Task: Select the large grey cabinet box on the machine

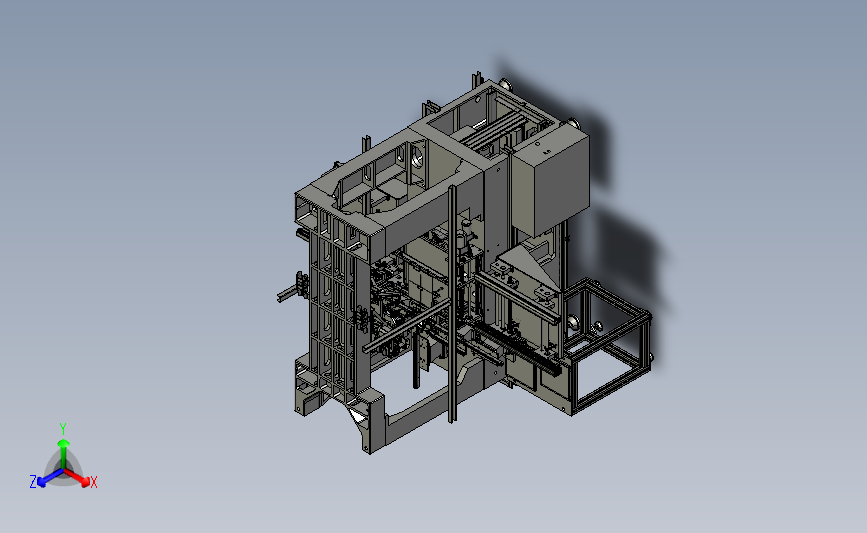Action: (550, 181)
